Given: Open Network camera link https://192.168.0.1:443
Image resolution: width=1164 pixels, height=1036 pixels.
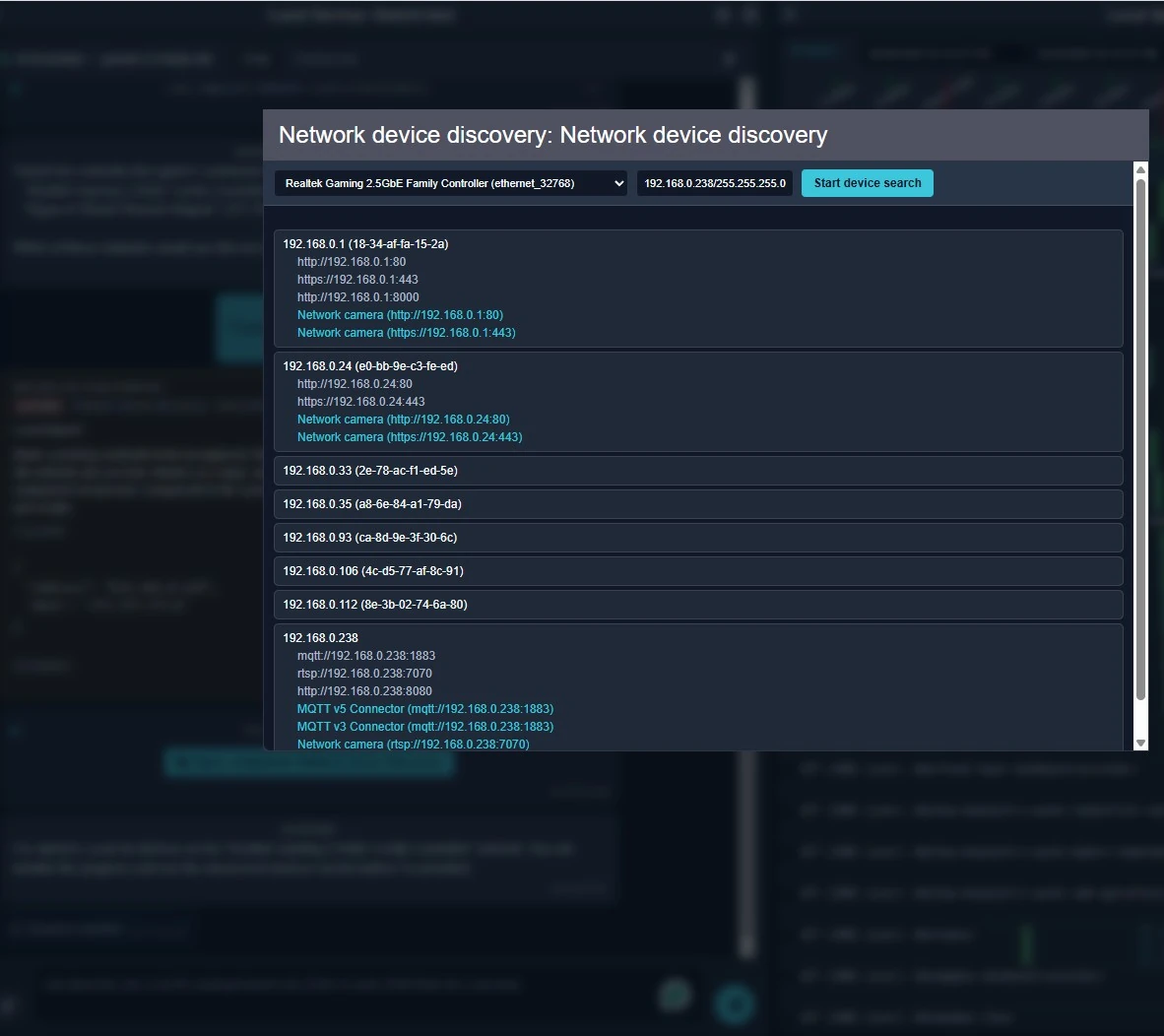Looking at the screenshot, I should pos(406,333).
